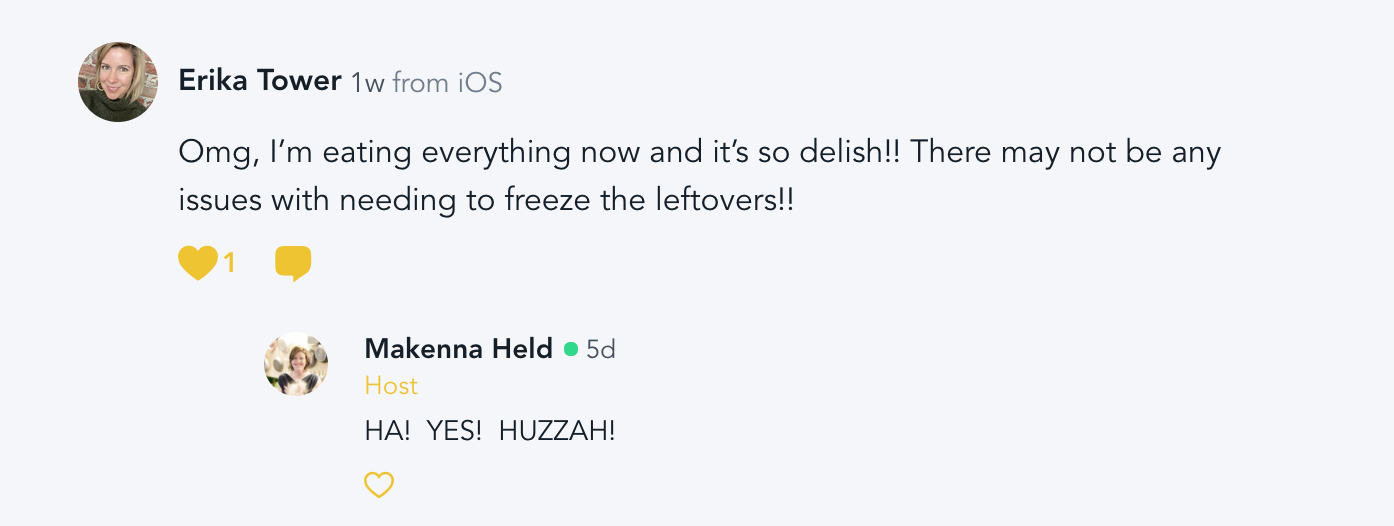Select the yellow "Host" badge label

[x=391, y=386]
